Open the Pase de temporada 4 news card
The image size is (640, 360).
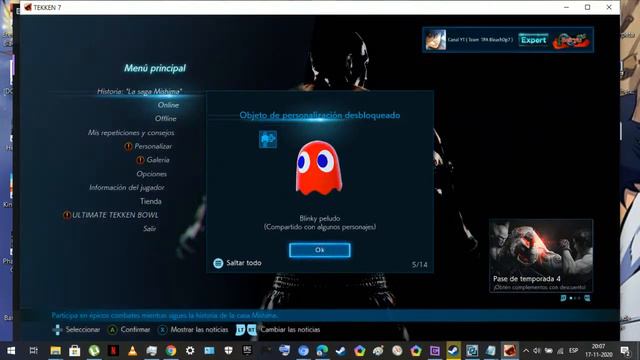(541, 256)
